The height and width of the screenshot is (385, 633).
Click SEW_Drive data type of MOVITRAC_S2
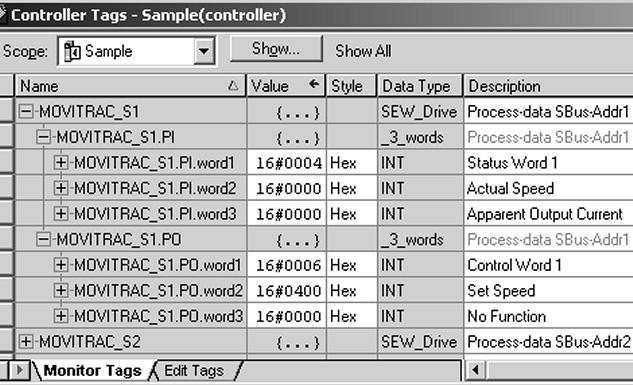click(x=419, y=342)
